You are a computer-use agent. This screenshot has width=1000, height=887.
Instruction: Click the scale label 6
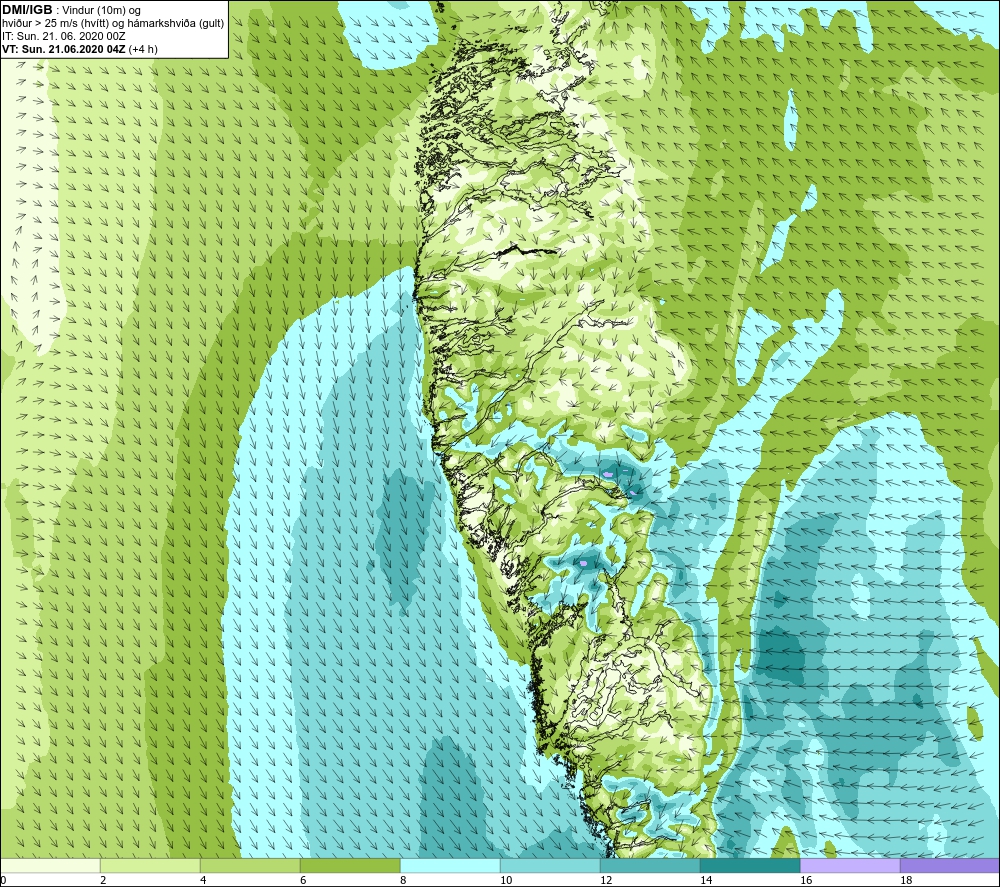[x=304, y=881]
